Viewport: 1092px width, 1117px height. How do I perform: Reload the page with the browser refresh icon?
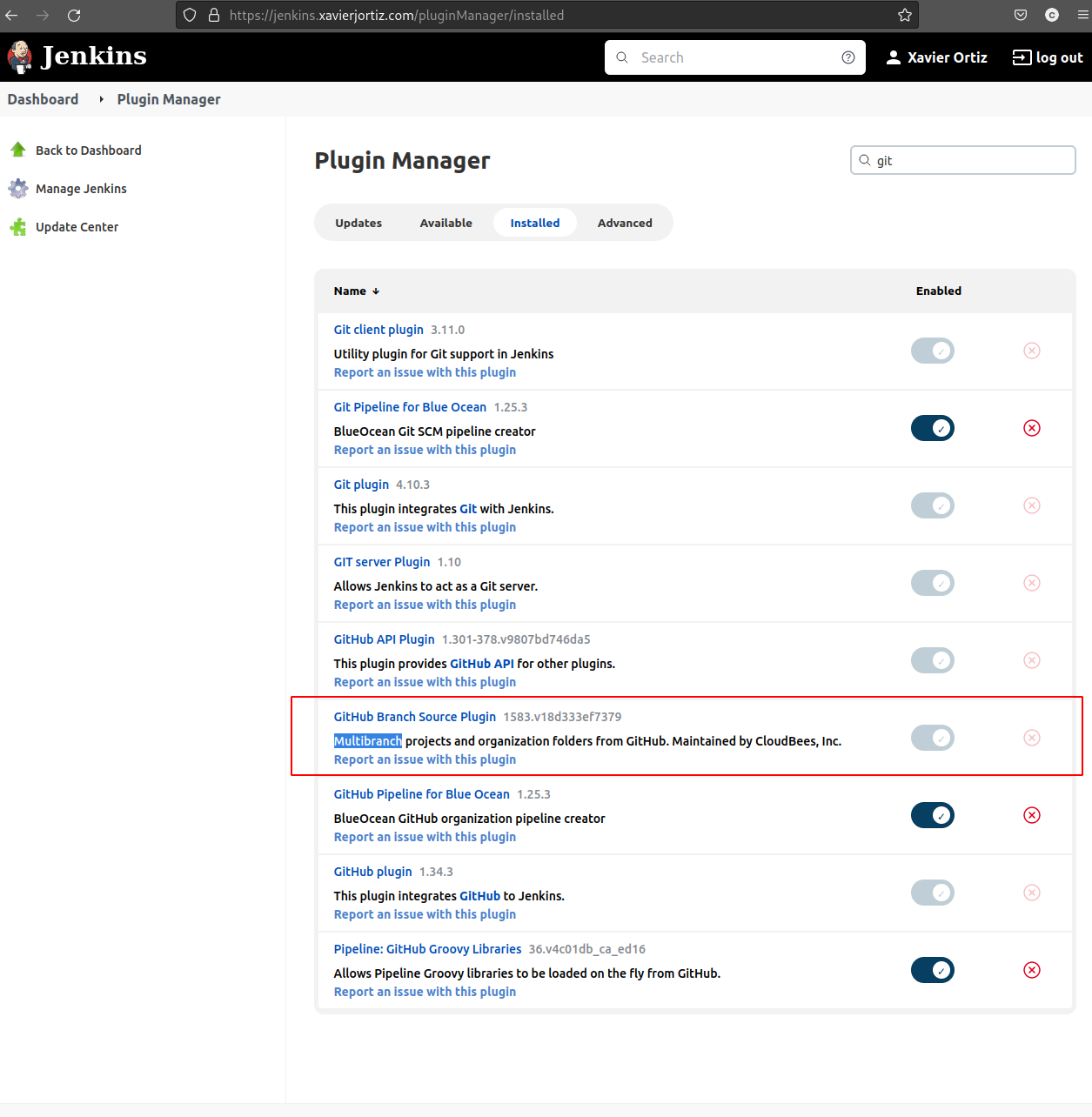pos(74,15)
